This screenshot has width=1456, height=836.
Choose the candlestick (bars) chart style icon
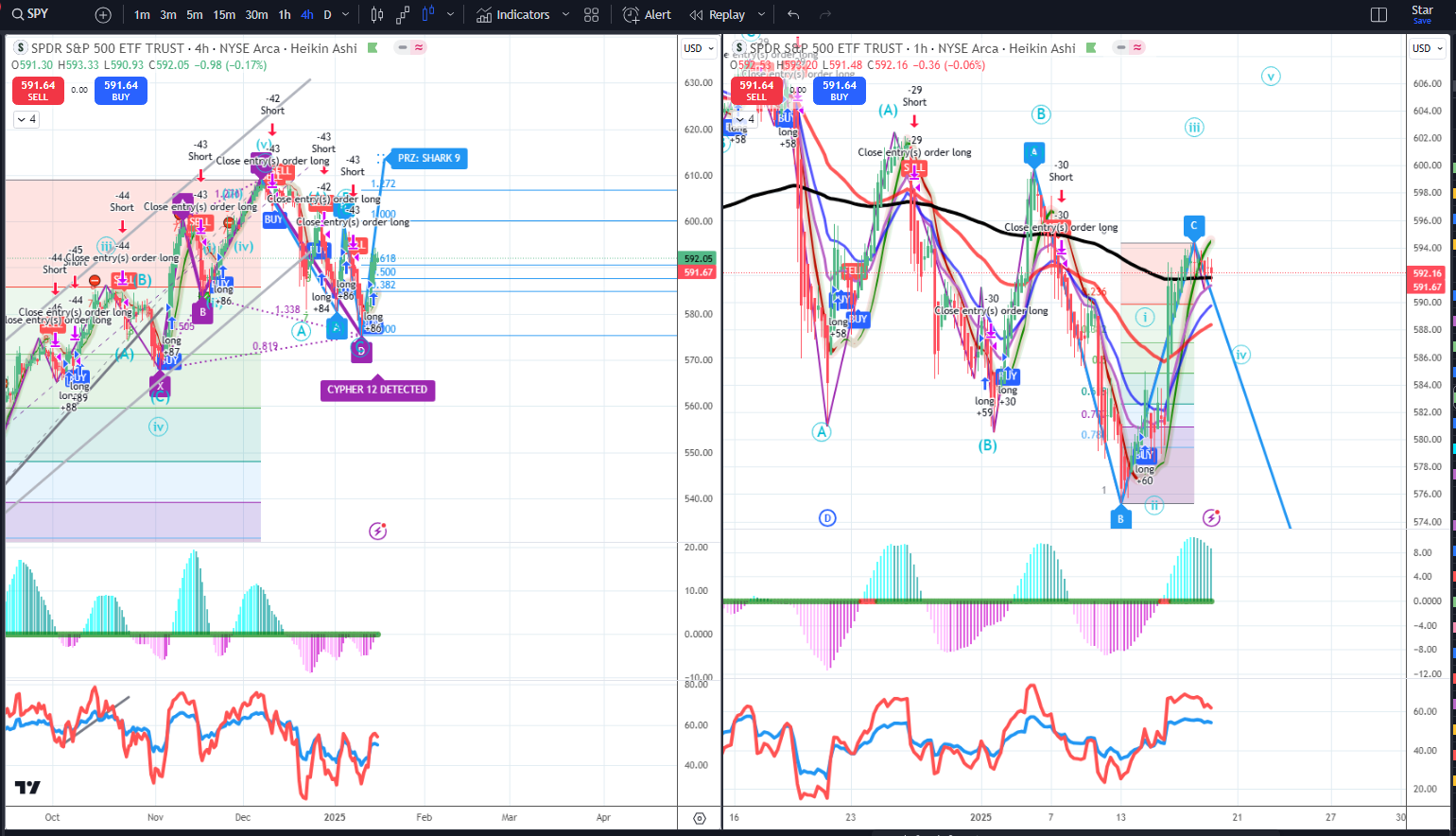(x=377, y=14)
